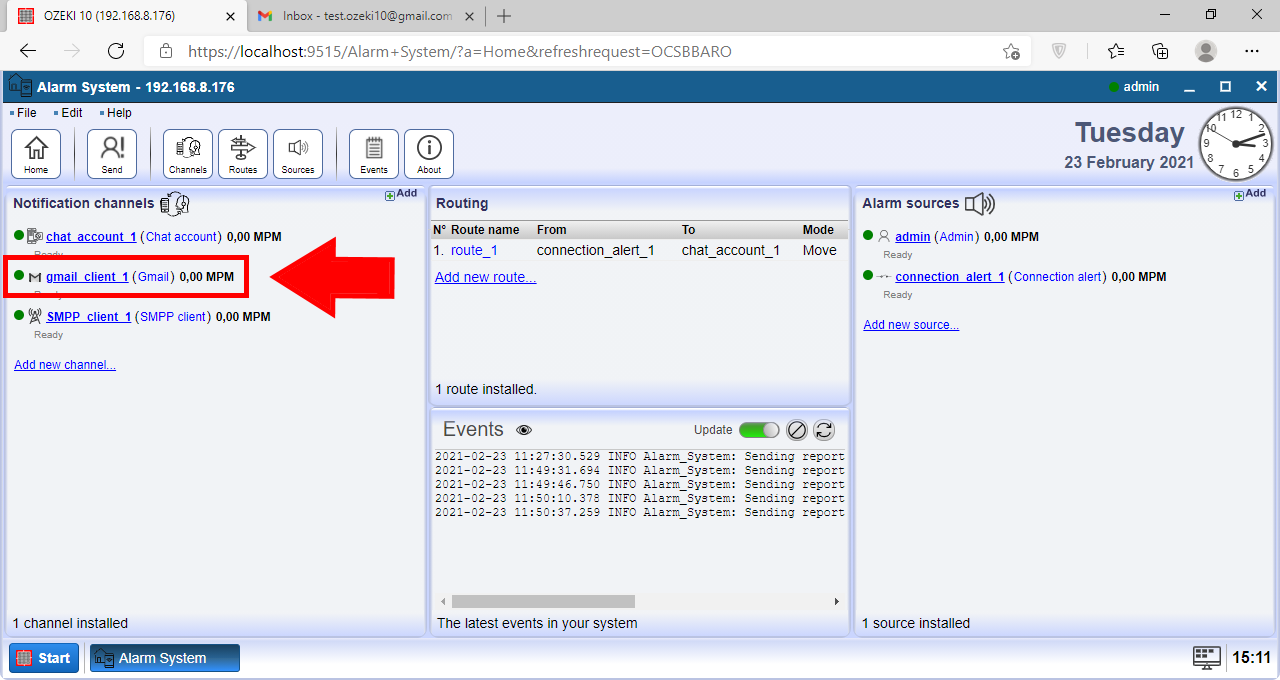Click the 11:50:37.259 event log line

(640, 512)
